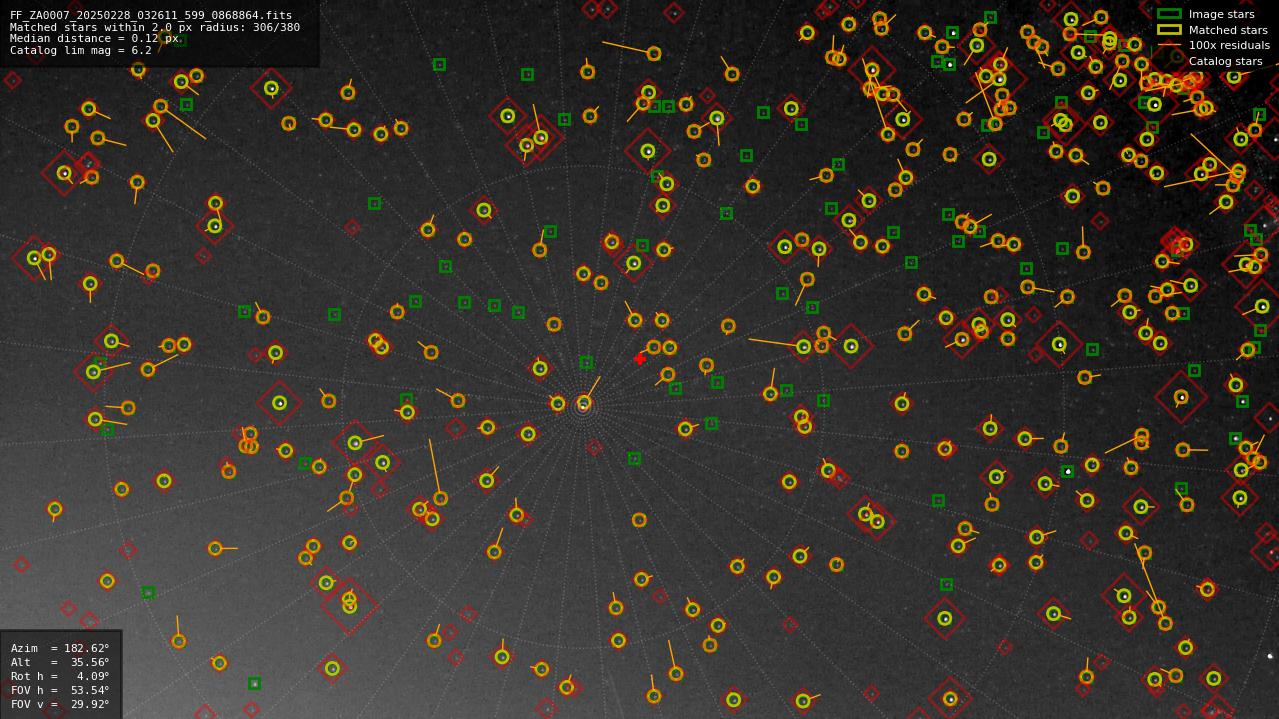Select the FITS filename text

(x=151, y=15)
